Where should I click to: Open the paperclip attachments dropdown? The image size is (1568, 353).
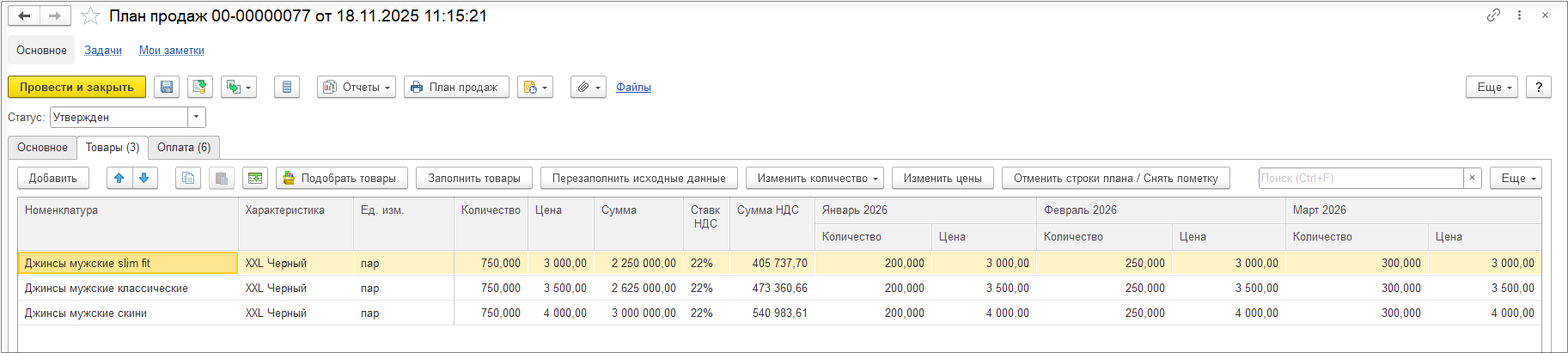588,87
